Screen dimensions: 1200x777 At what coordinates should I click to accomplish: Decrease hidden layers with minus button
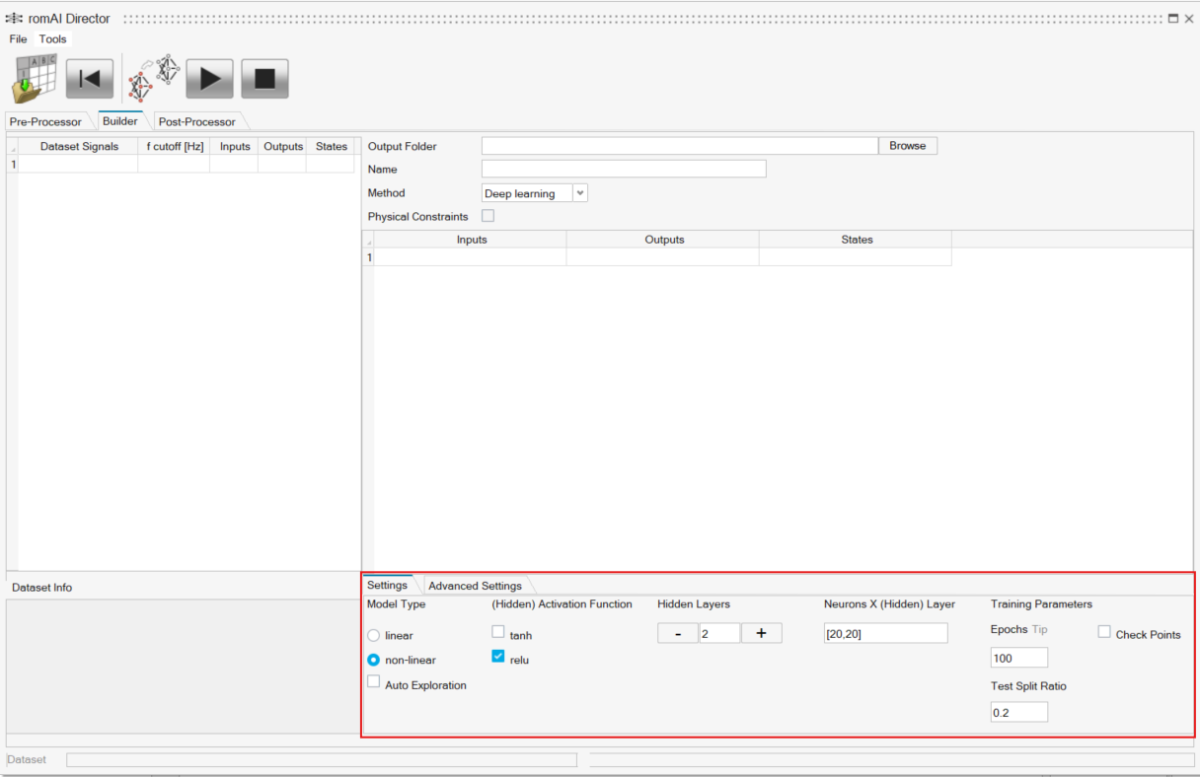coord(678,633)
